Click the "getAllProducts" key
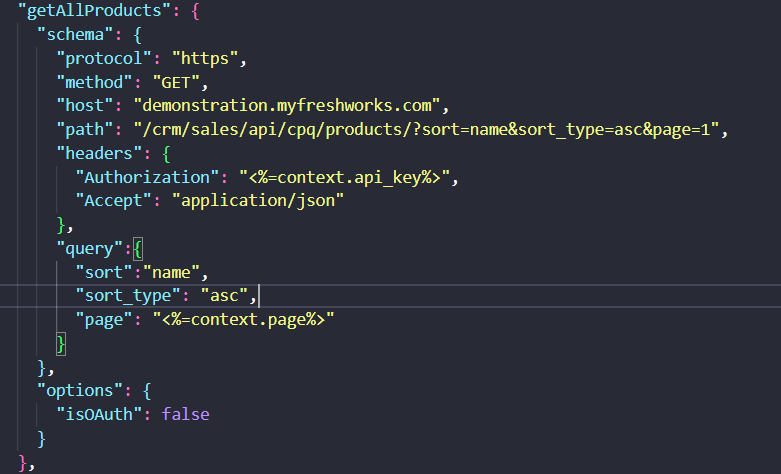 click(x=94, y=10)
